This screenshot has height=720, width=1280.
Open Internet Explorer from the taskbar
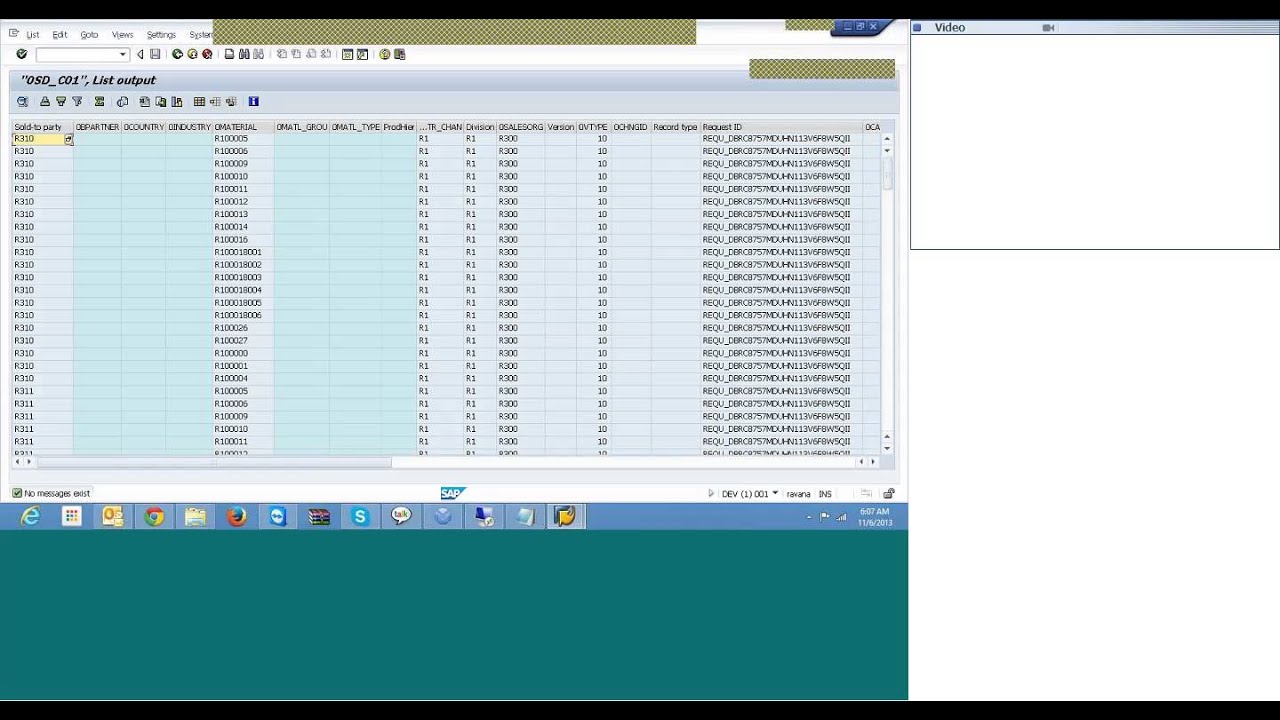pyautogui.click(x=30, y=516)
